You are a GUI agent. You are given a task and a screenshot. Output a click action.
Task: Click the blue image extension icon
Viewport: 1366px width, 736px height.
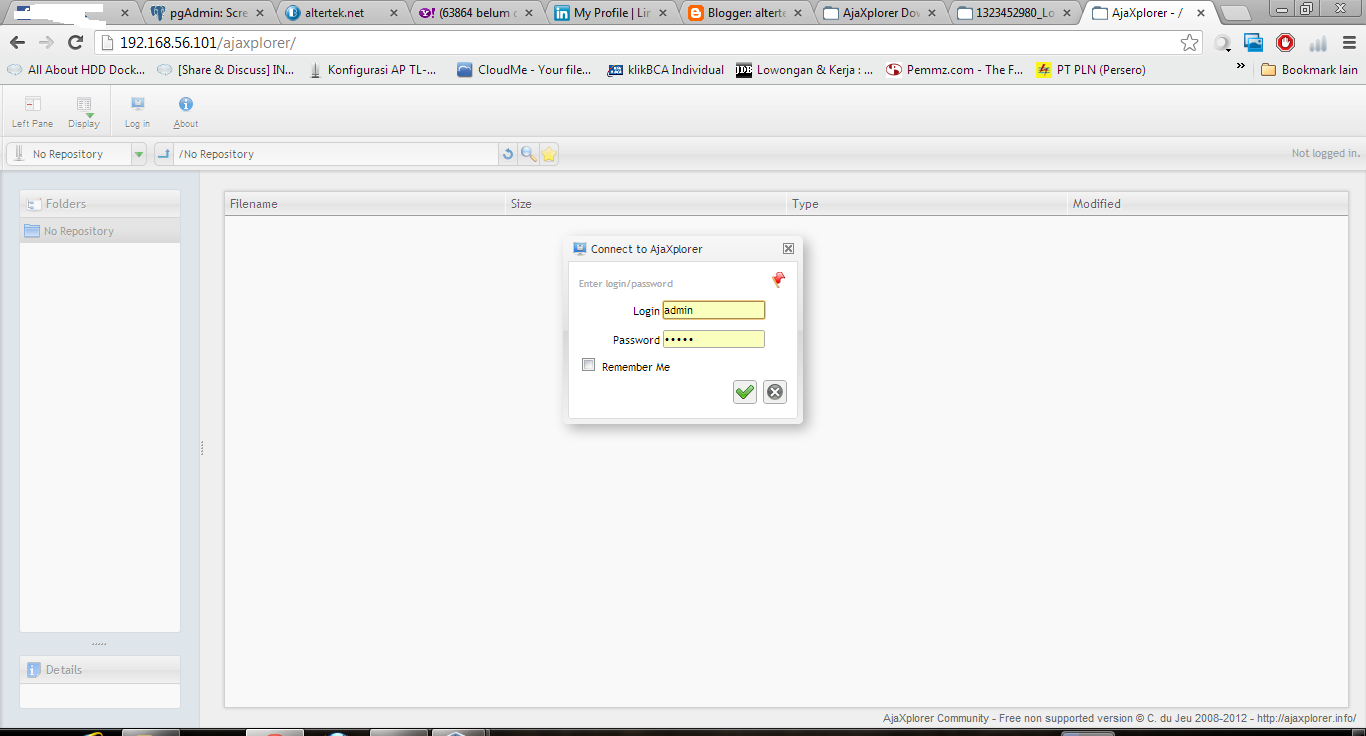pyautogui.click(x=1254, y=43)
